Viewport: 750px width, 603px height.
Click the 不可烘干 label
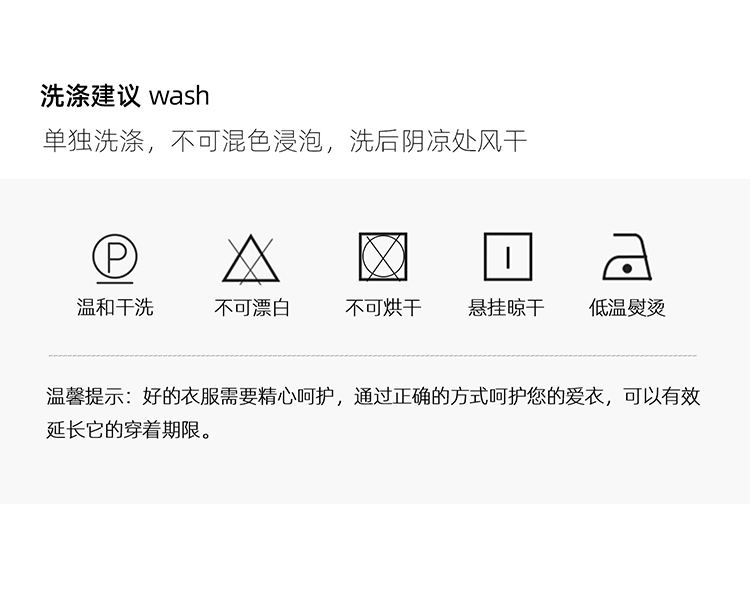(383, 307)
